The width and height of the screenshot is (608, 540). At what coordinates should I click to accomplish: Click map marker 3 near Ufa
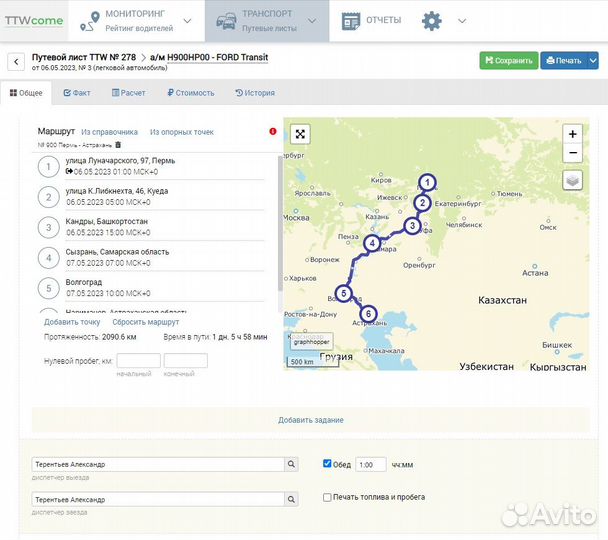coord(412,226)
